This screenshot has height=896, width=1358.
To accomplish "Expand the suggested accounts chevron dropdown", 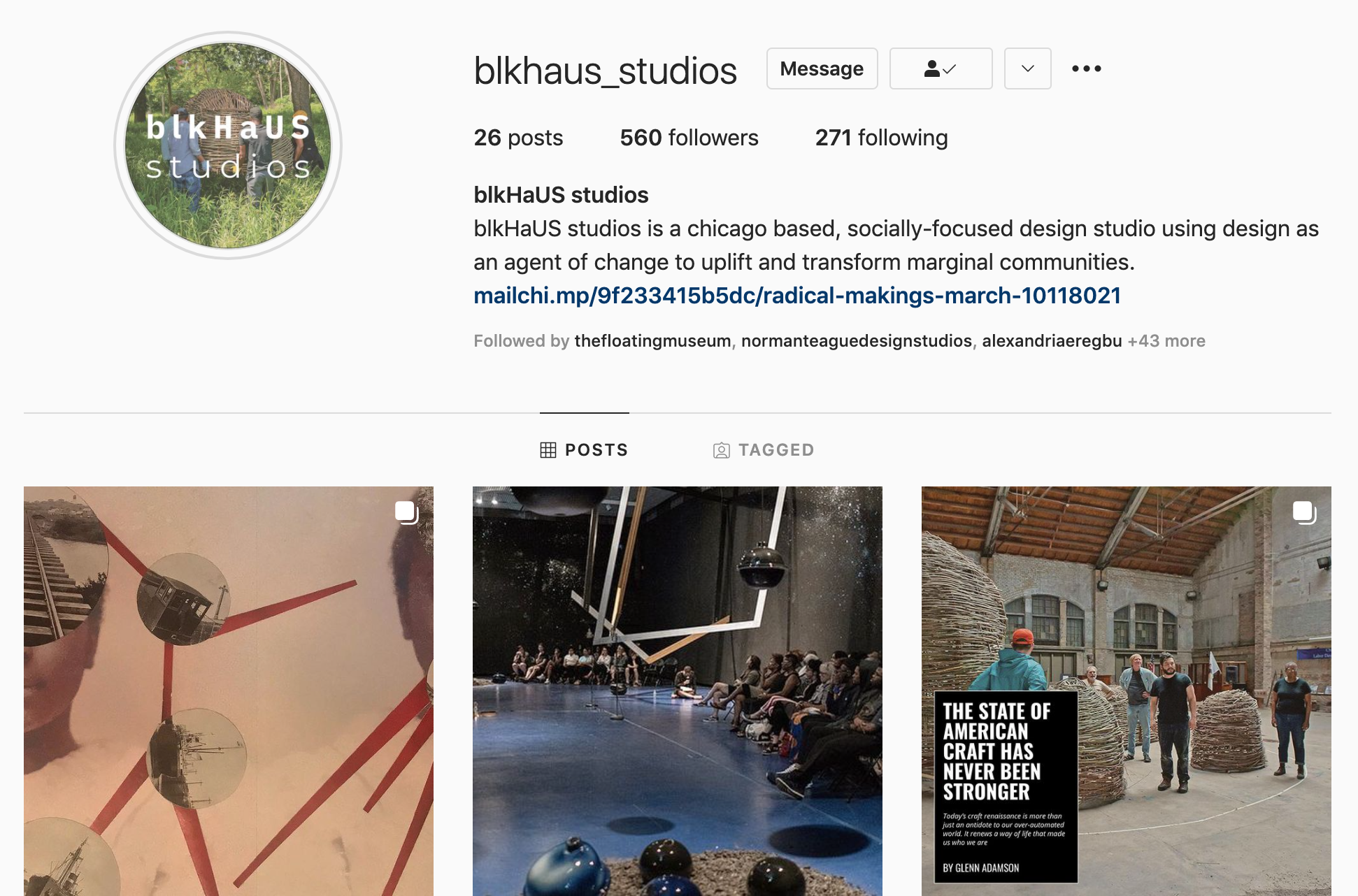I will 1027,68.
